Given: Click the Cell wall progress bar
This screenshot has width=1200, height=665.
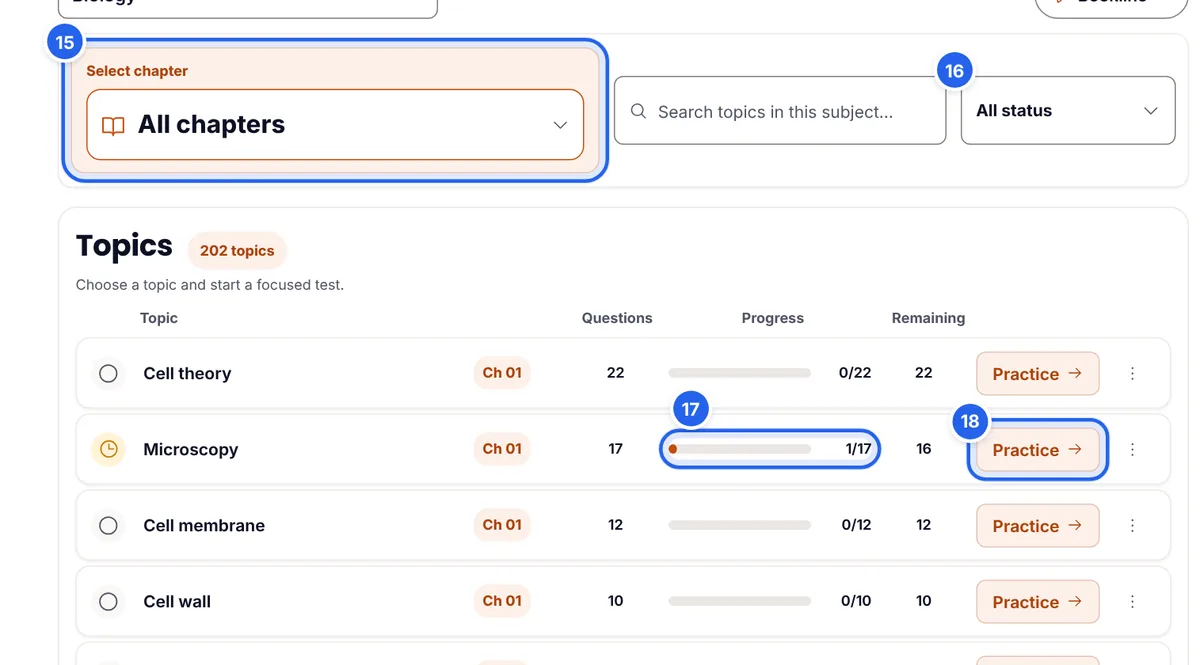Looking at the screenshot, I should point(739,601).
